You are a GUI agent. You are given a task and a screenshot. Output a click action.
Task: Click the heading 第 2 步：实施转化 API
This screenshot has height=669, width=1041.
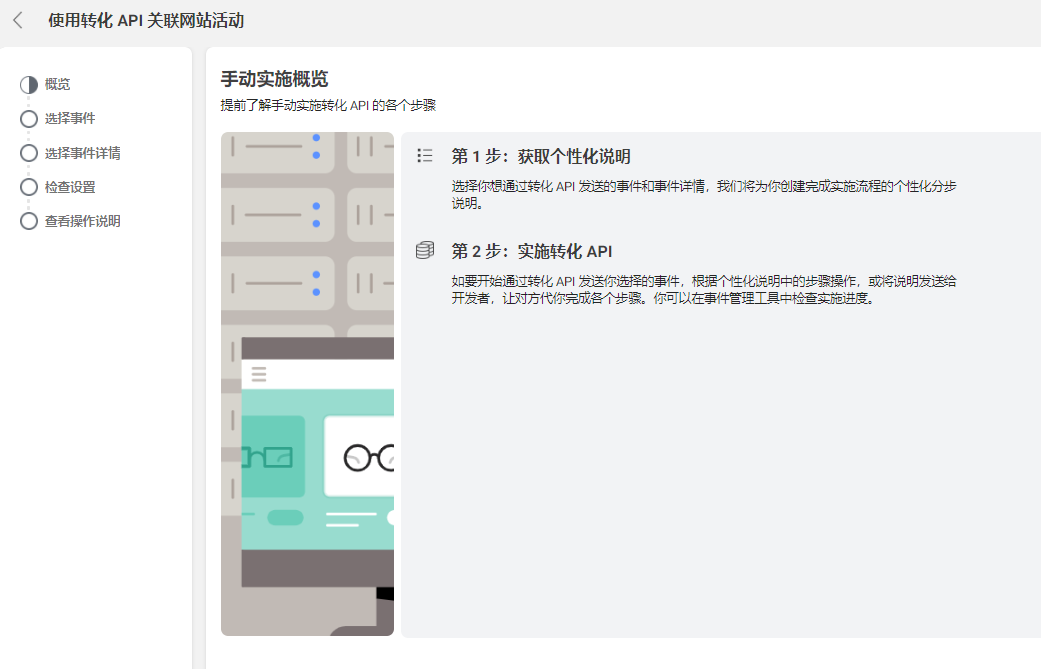pos(532,252)
